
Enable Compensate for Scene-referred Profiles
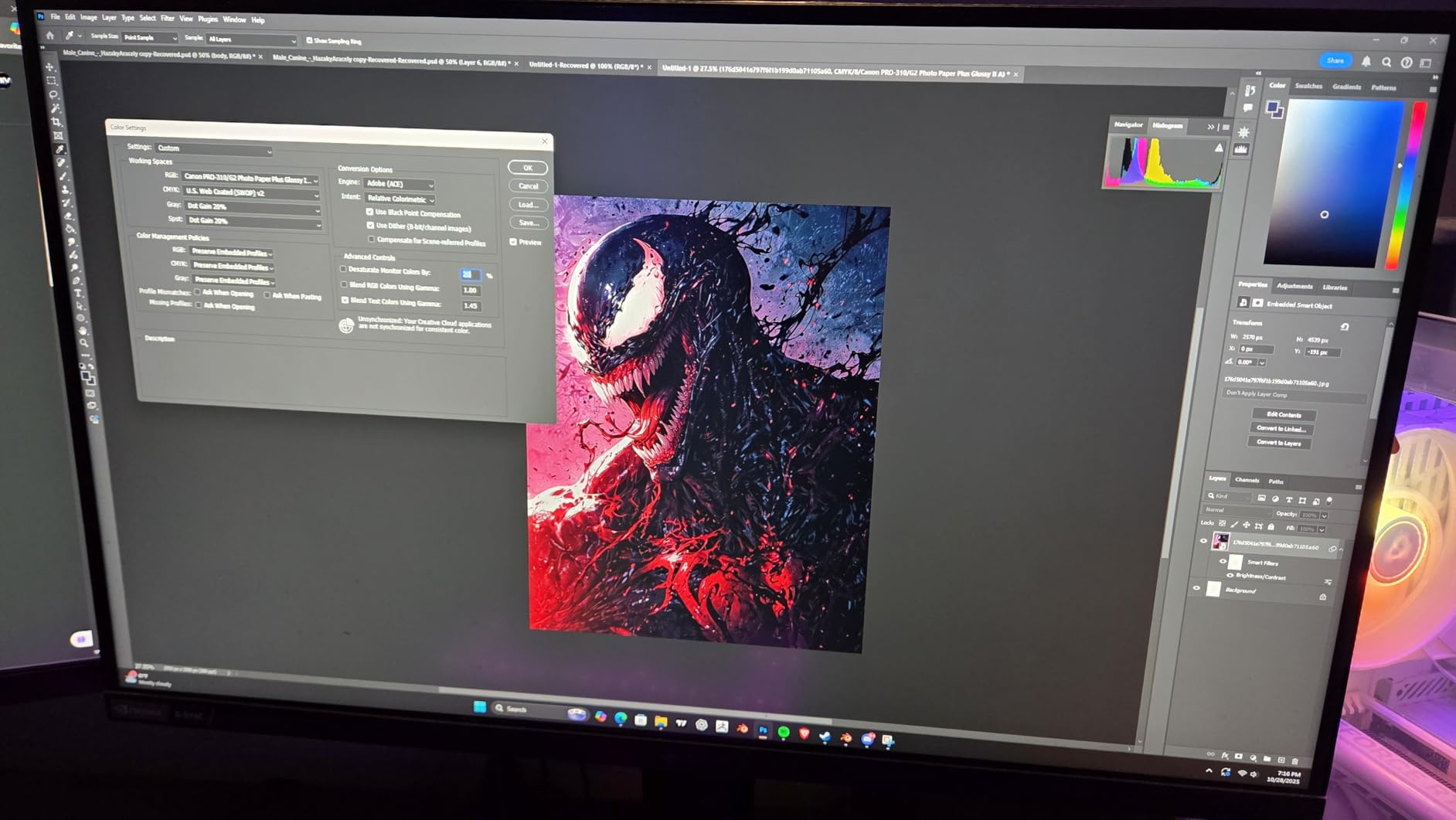(x=372, y=240)
